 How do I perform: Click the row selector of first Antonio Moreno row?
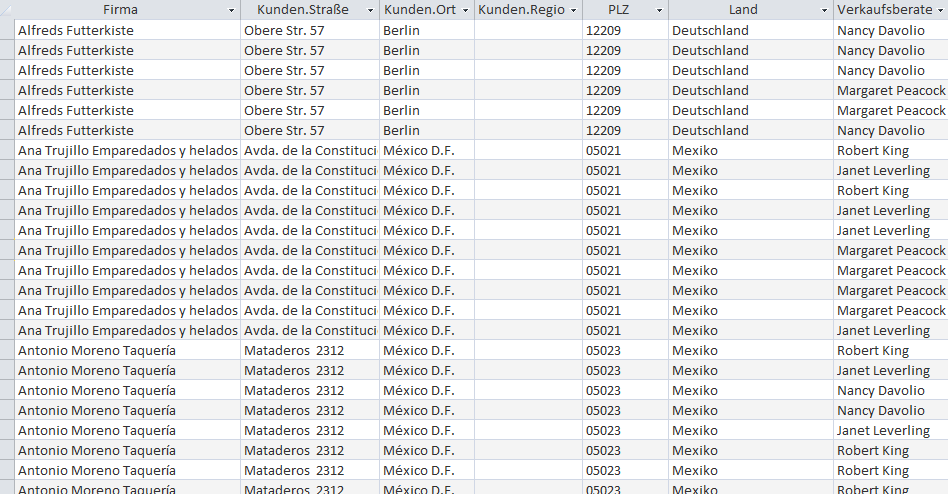tap(7, 350)
